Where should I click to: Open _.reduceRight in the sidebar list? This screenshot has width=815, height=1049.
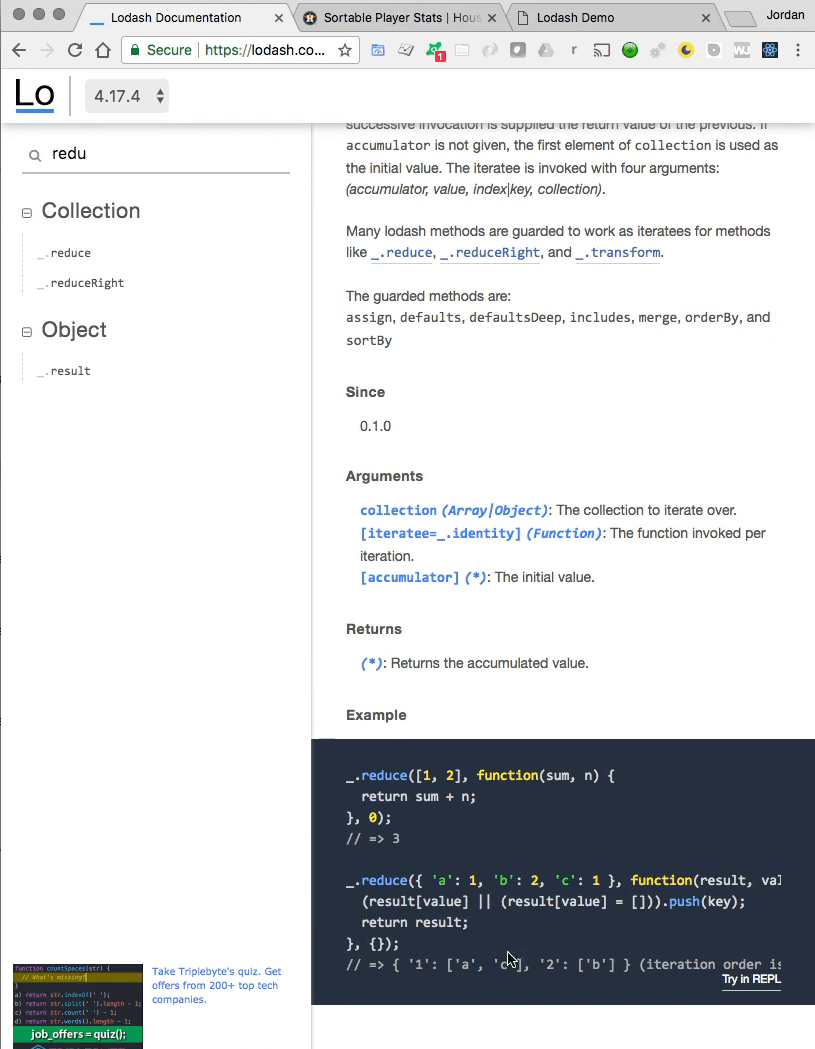(81, 283)
